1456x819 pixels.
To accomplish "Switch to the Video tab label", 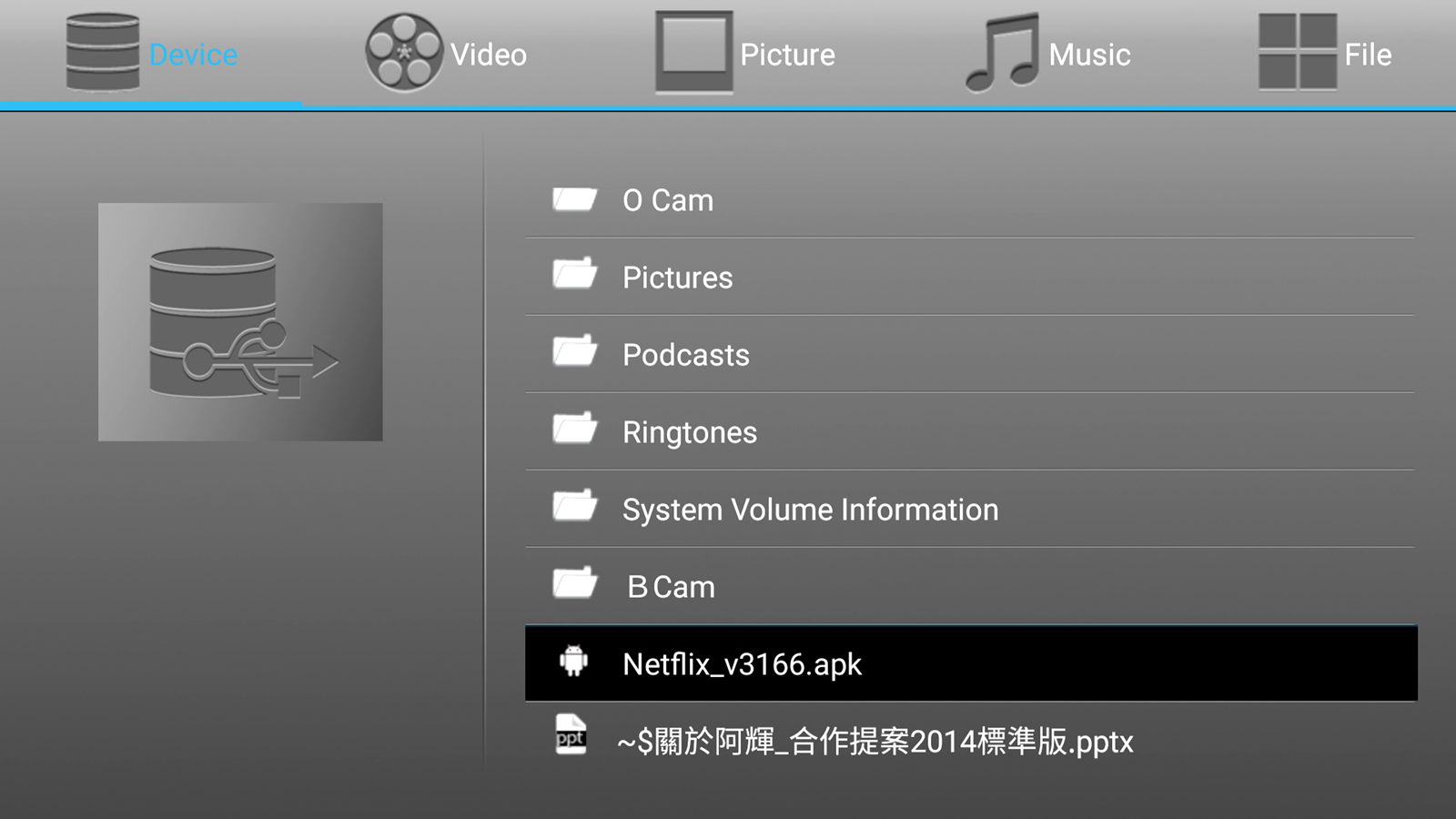I will point(489,55).
